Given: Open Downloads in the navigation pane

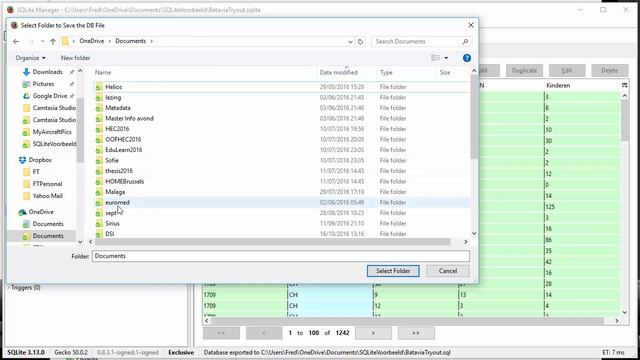Looking at the screenshot, I should click(47, 72).
